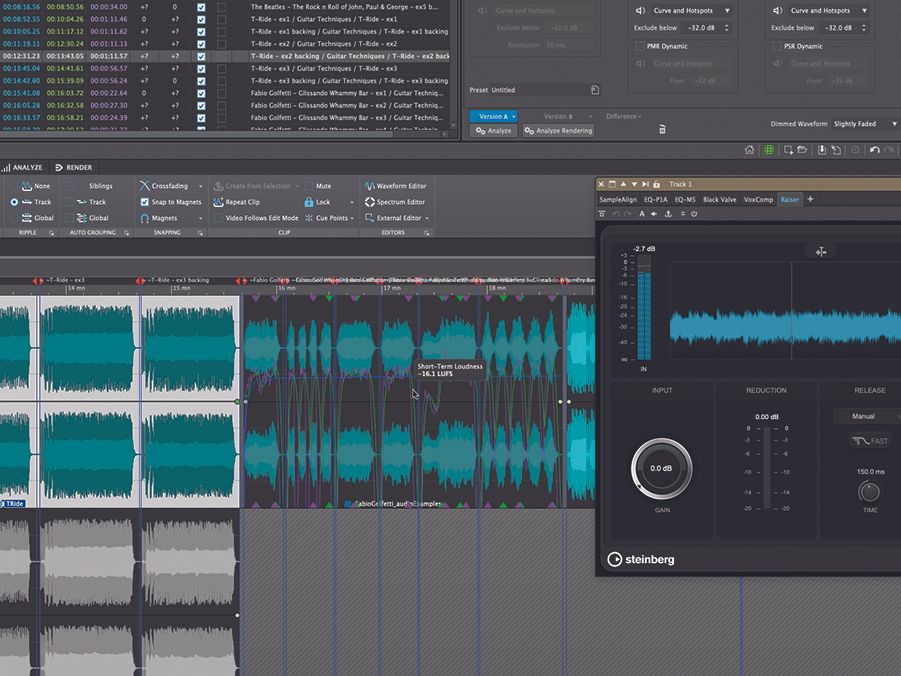Click the delete analysis trash icon
Viewport: 901px width, 676px height.
click(662, 130)
